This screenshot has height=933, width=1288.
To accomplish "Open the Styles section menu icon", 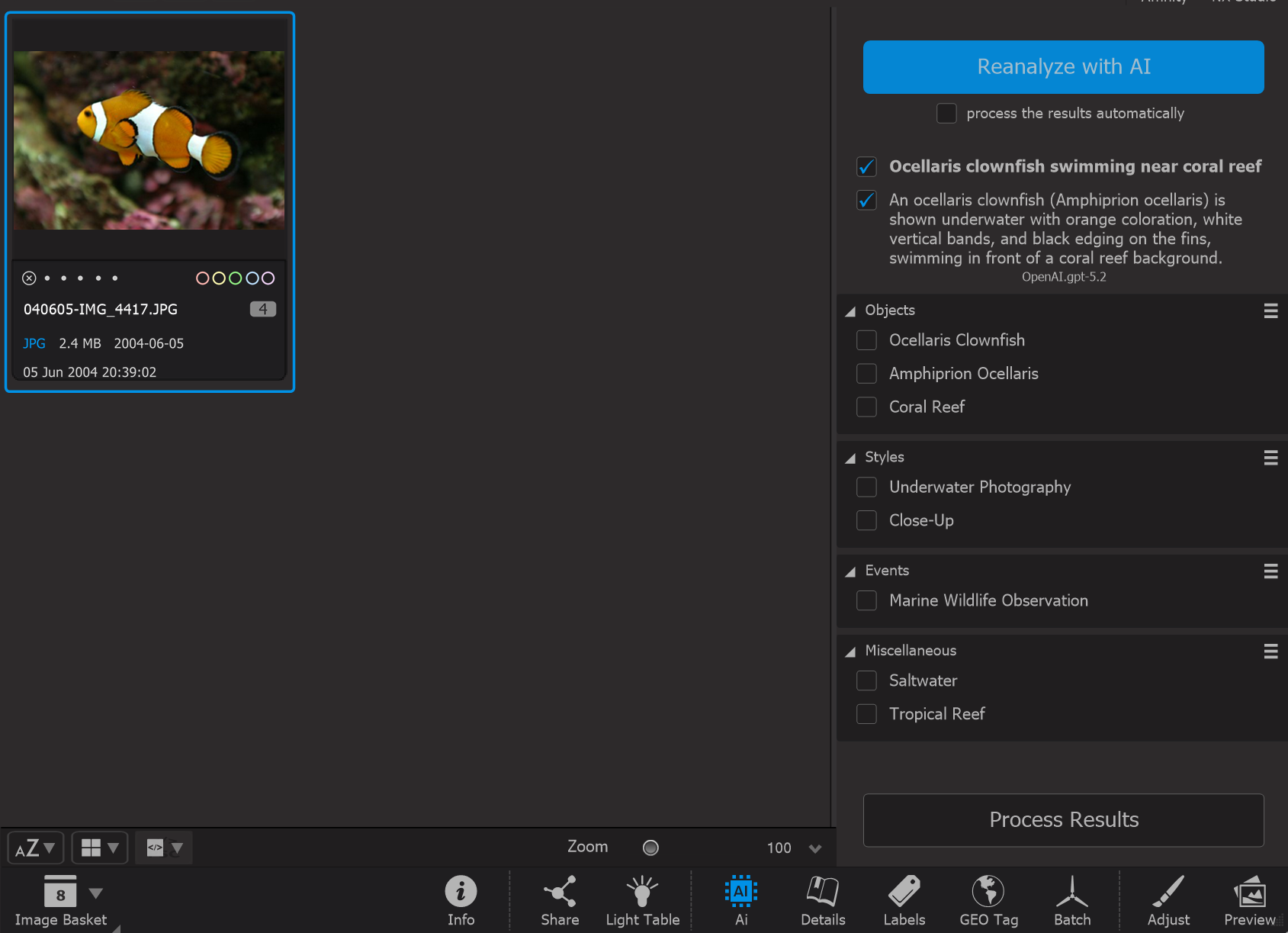I will (x=1270, y=458).
